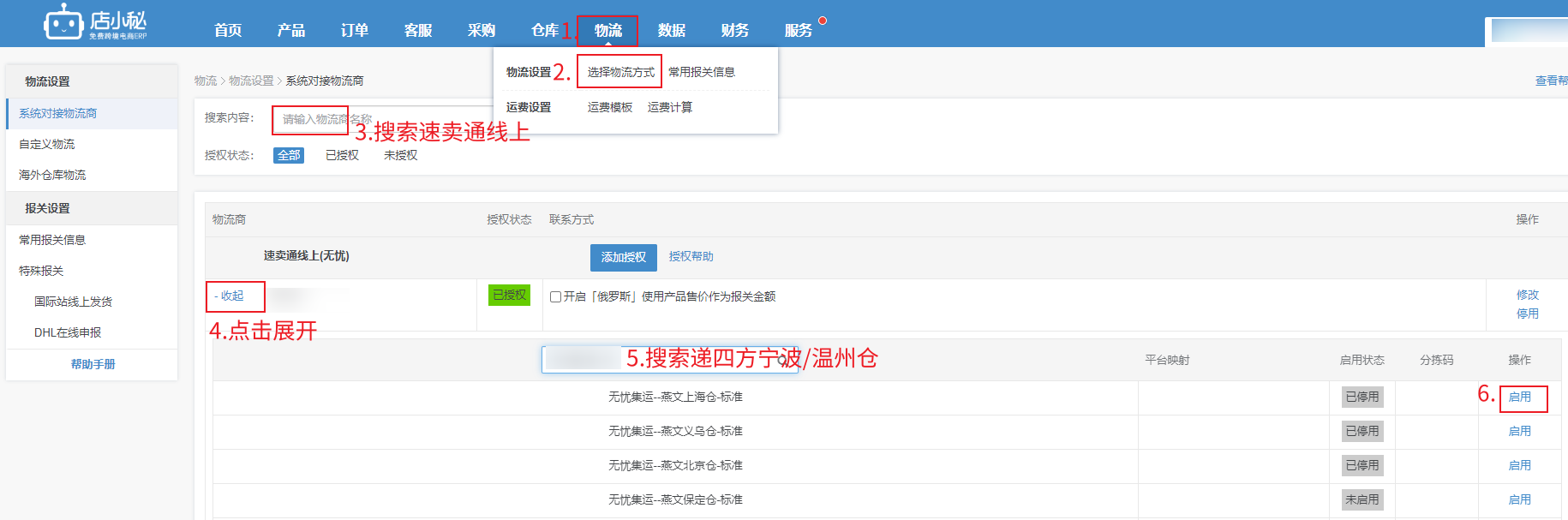
Task: Click 停用 for the authorized account
Action: click(1527, 314)
